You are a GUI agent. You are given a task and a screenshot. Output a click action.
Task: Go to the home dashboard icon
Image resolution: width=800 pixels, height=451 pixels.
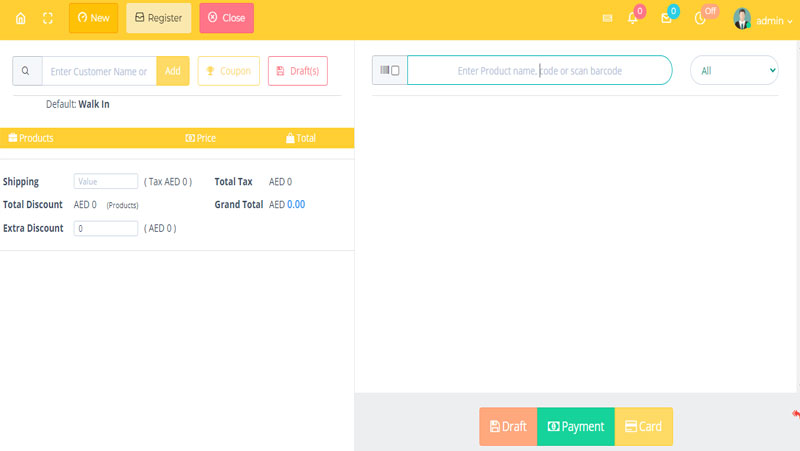pos(20,18)
